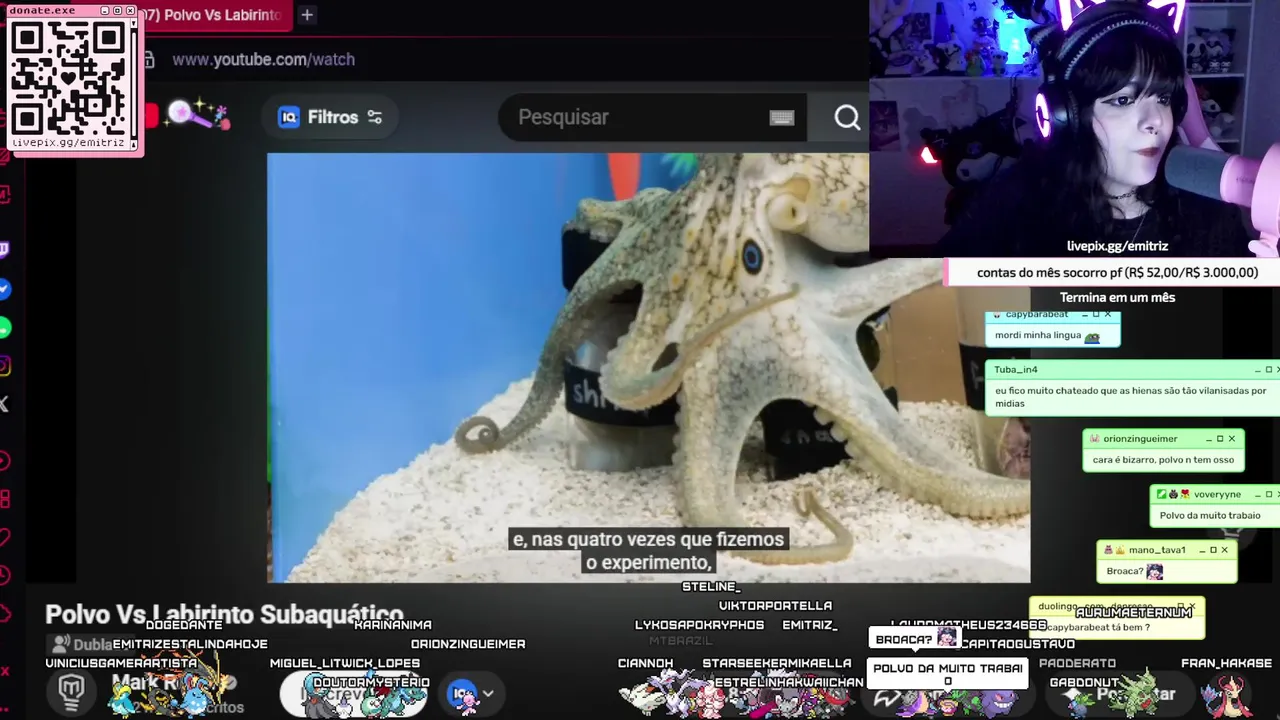
Task: Maximize the mano_tava1 chat bubble
Action: coord(1213,550)
